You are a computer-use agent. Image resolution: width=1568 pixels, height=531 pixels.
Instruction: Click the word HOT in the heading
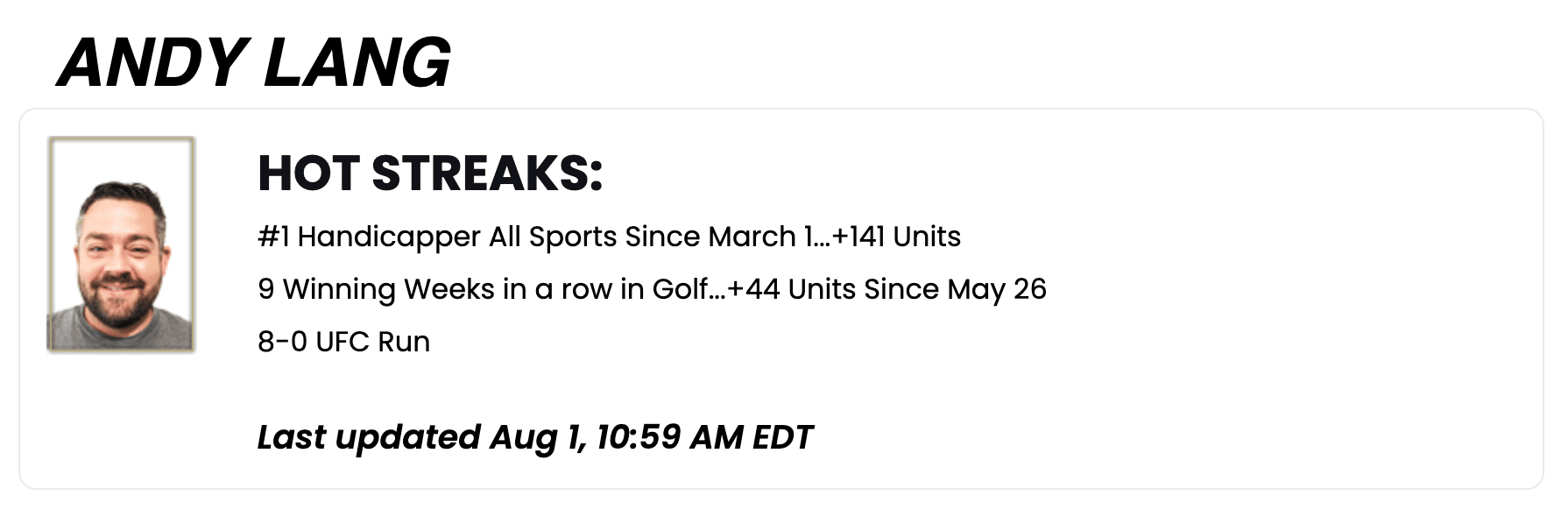click(308, 173)
